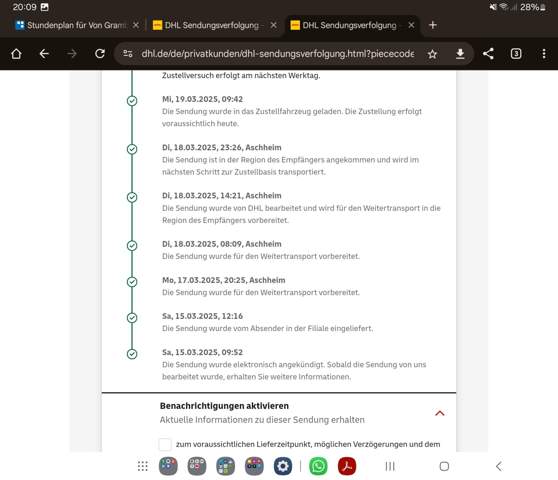Collapse the Benachrichtigungen aktivieren section
The width and height of the screenshot is (558, 480).
pyautogui.click(x=440, y=413)
